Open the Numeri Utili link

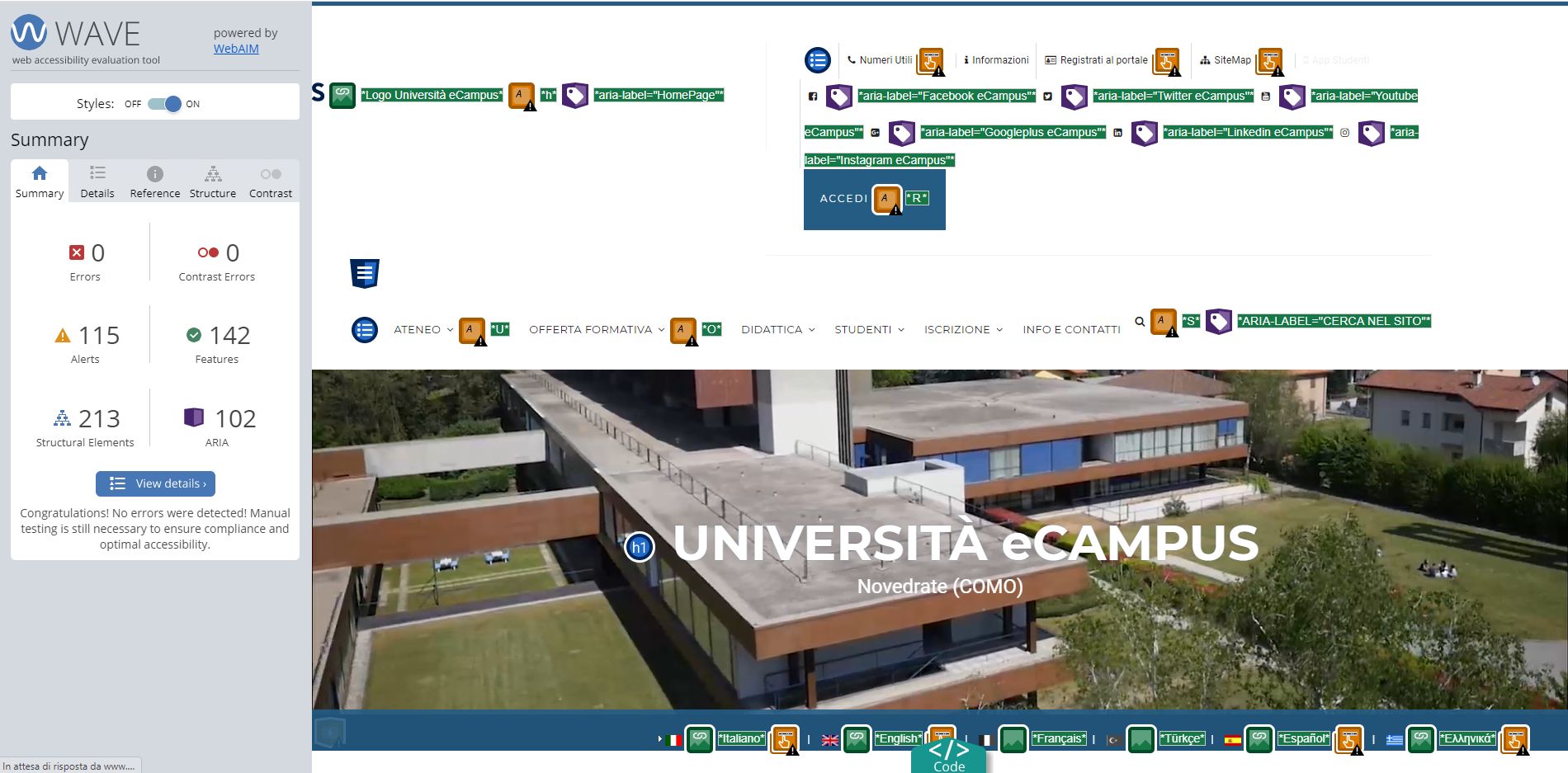click(880, 60)
